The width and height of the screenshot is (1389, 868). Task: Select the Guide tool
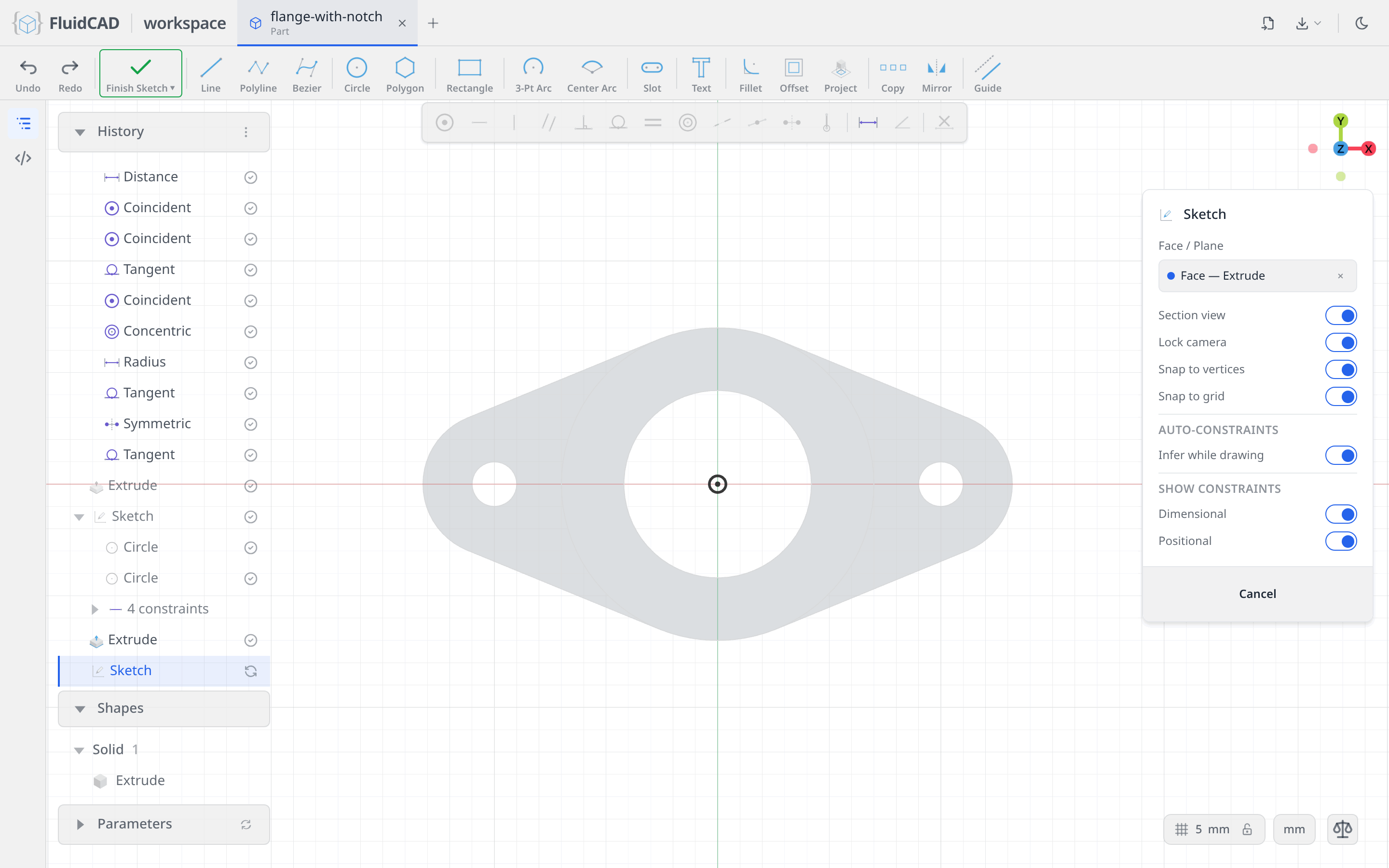[x=987, y=75]
